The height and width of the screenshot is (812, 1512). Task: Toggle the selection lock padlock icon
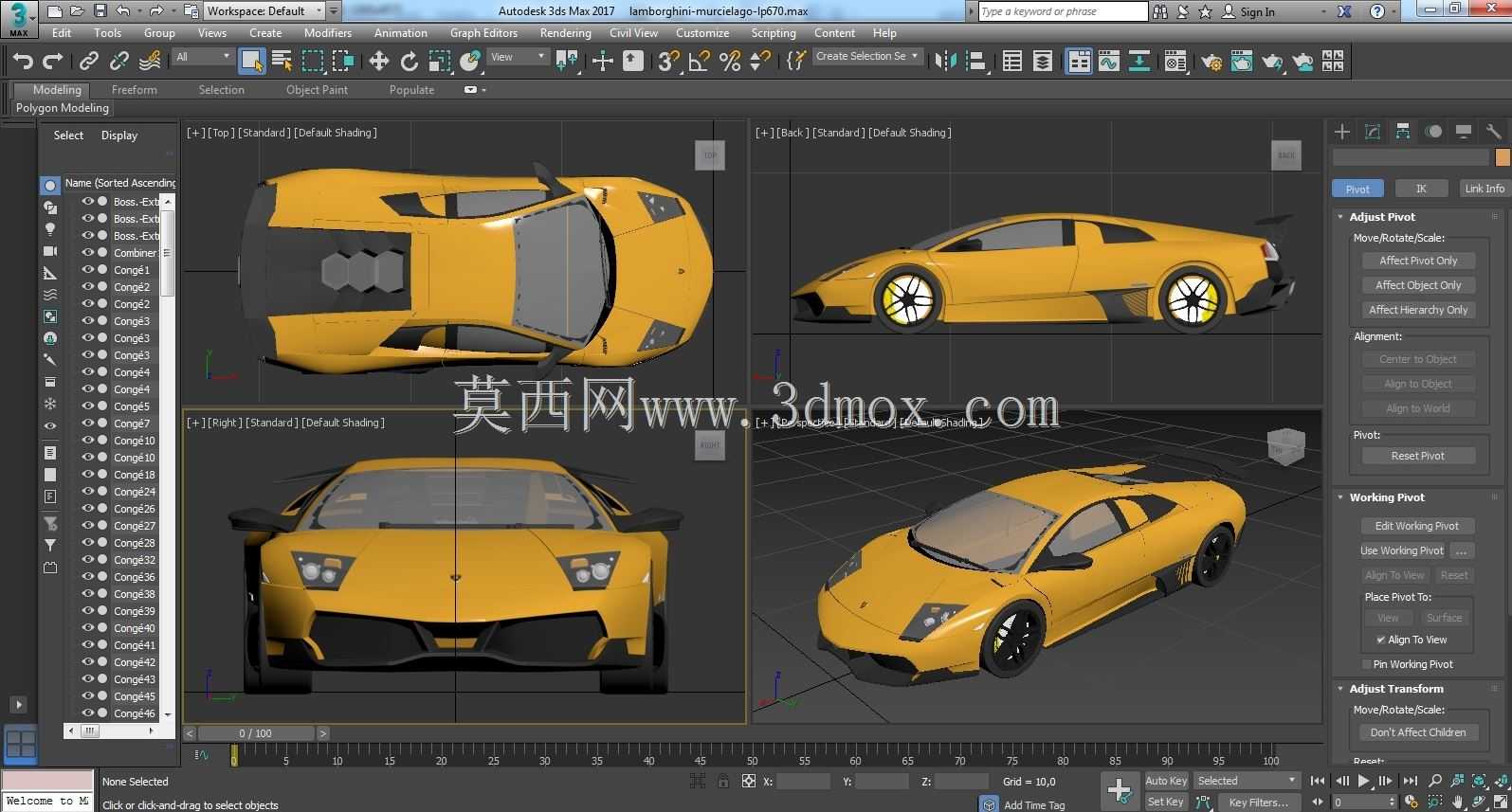click(x=723, y=782)
